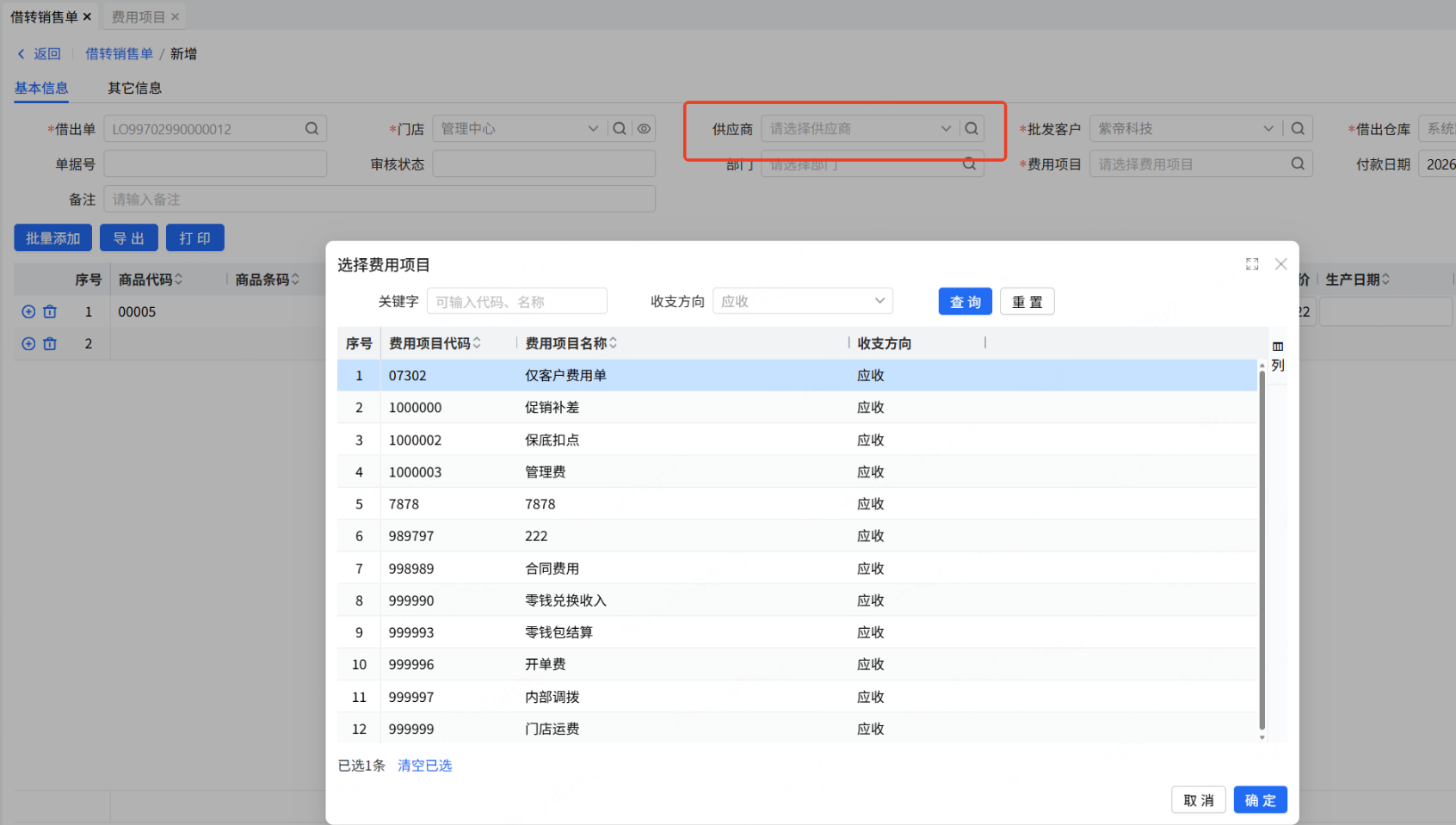Sort by 商品代码 column
The image size is (1456, 825).
click(x=178, y=280)
